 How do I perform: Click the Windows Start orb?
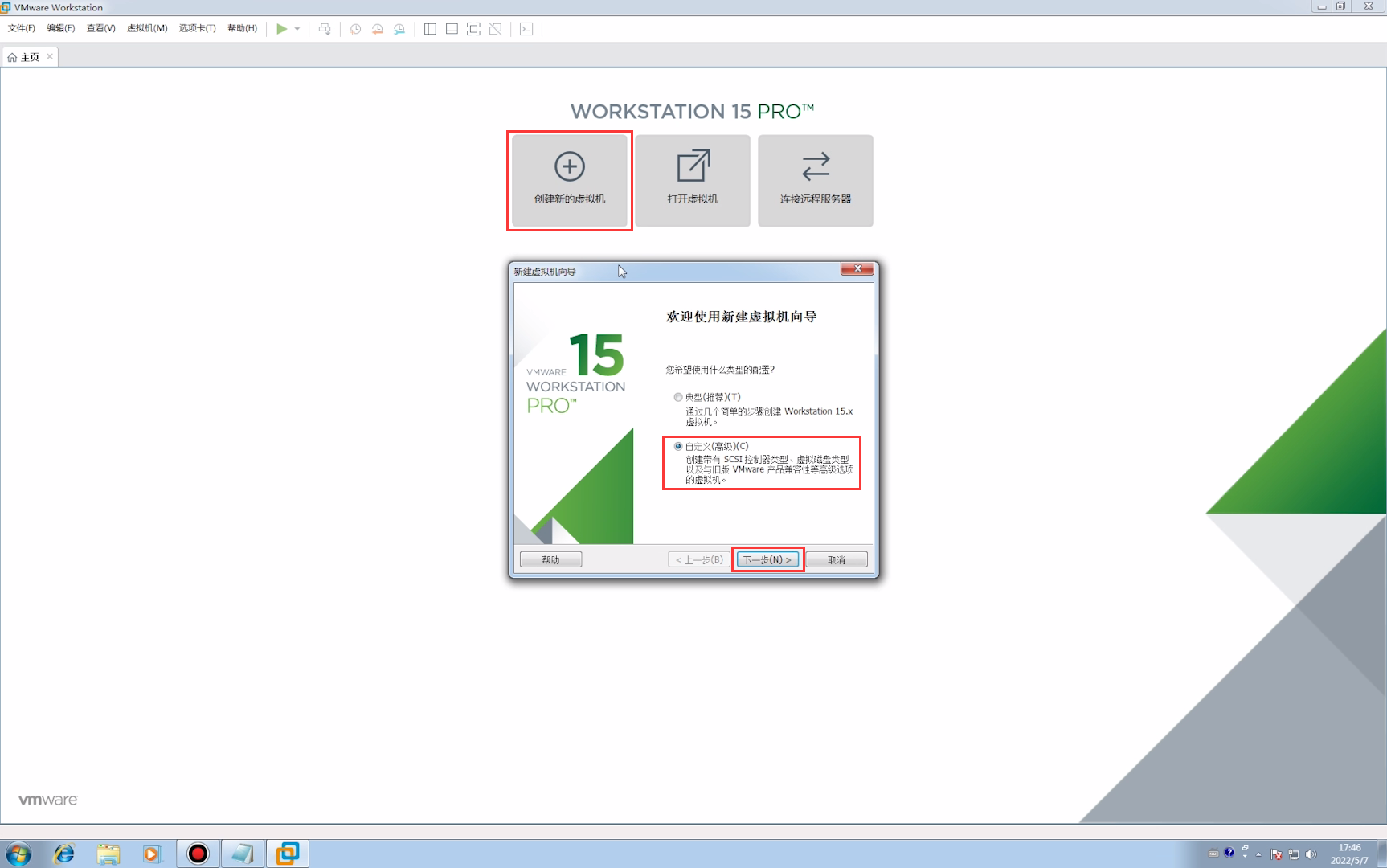coord(18,854)
